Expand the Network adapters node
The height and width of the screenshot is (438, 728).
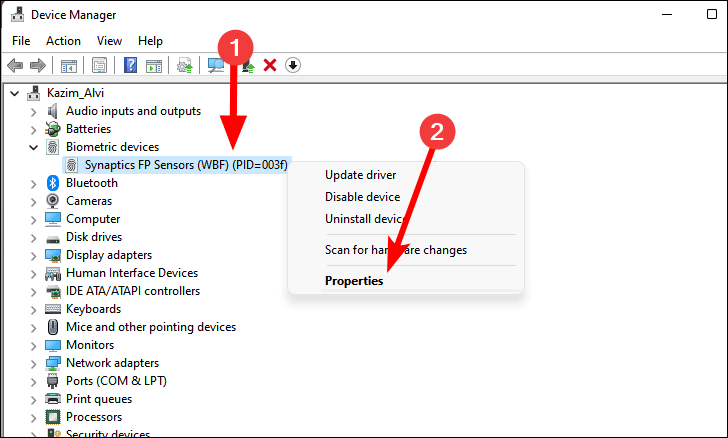point(33,363)
